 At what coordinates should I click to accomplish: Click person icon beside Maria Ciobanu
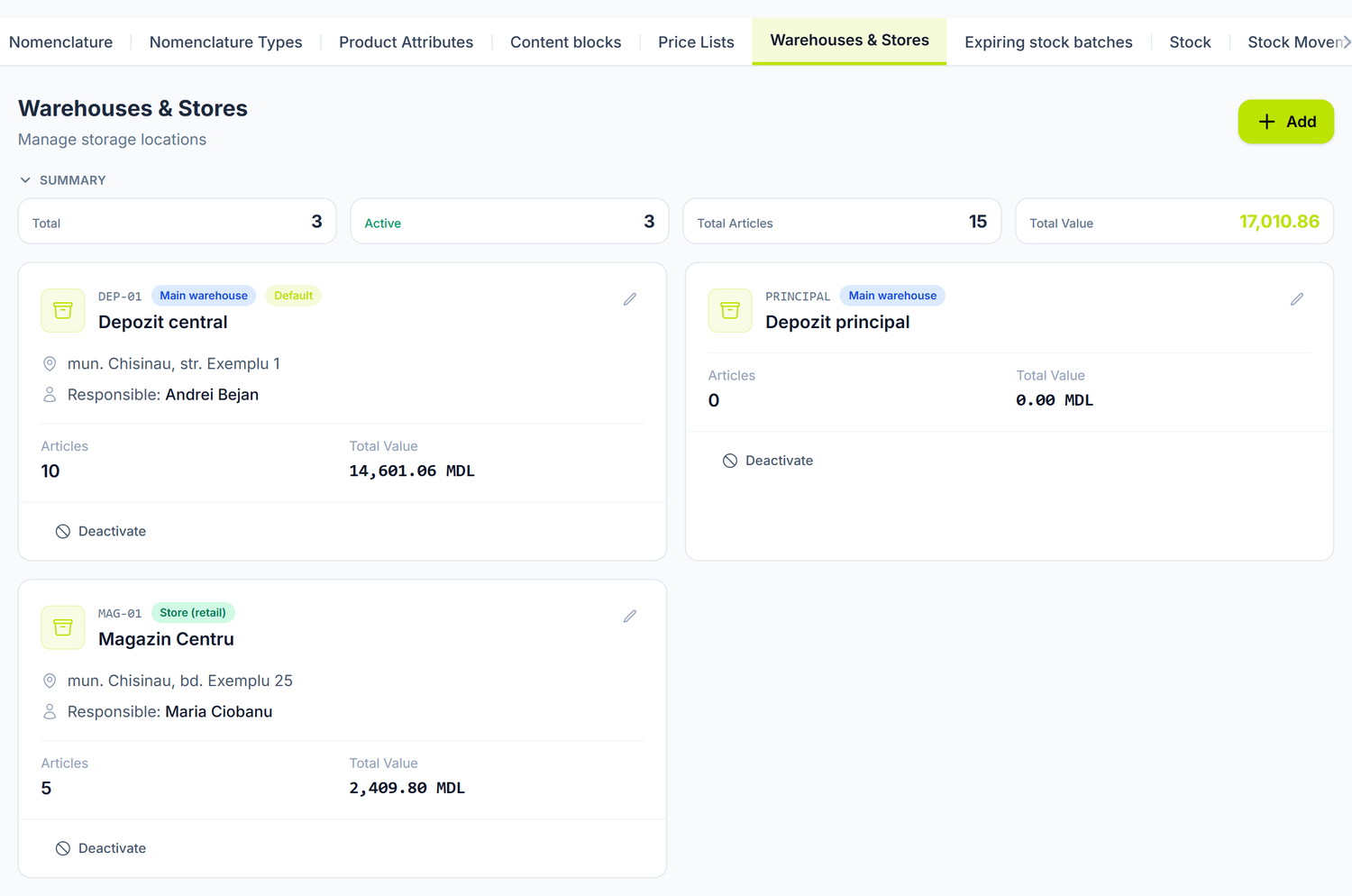[x=50, y=712]
